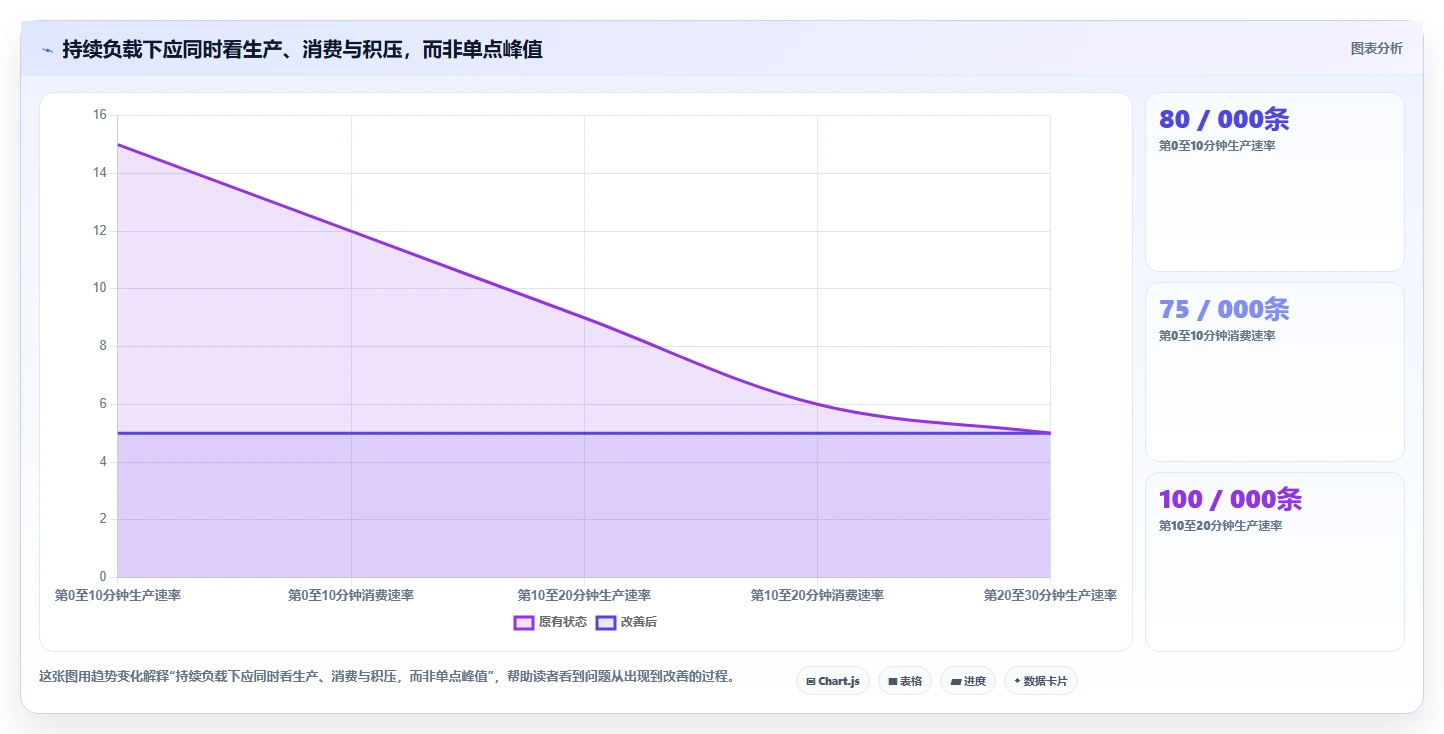Viewport: 1444px width, 734px height.
Task: Select the Chart.js tag
Action: [x=833, y=681]
